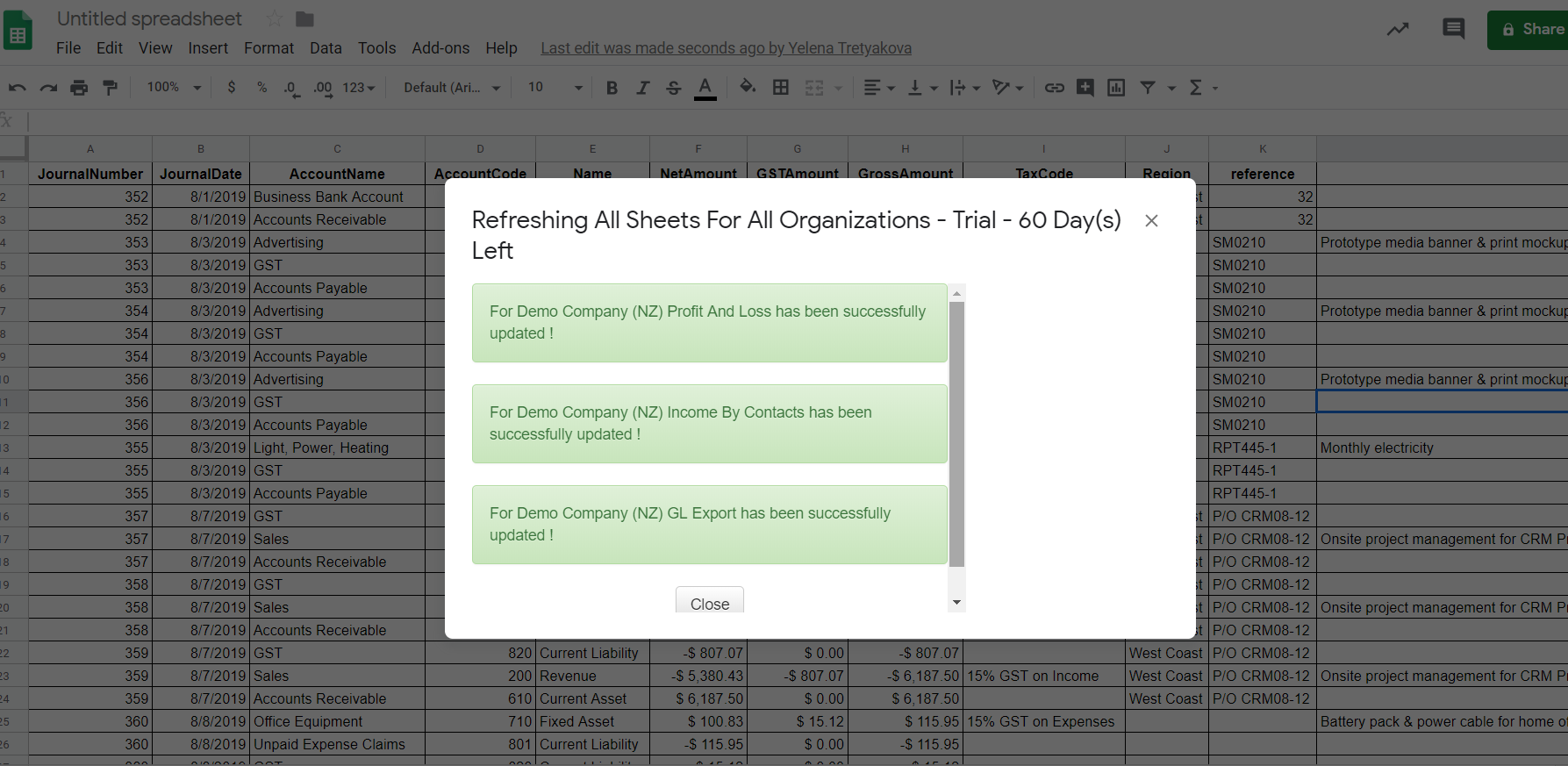The image size is (1568, 766).
Task: Format as percent icon
Action: pyautogui.click(x=261, y=87)
